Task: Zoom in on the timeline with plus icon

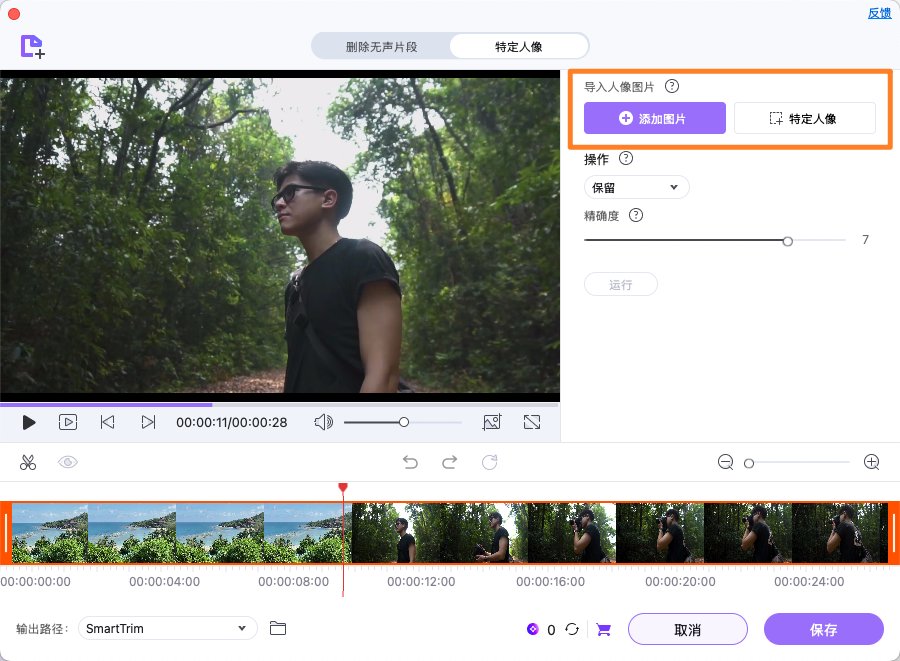Action: 871,462
